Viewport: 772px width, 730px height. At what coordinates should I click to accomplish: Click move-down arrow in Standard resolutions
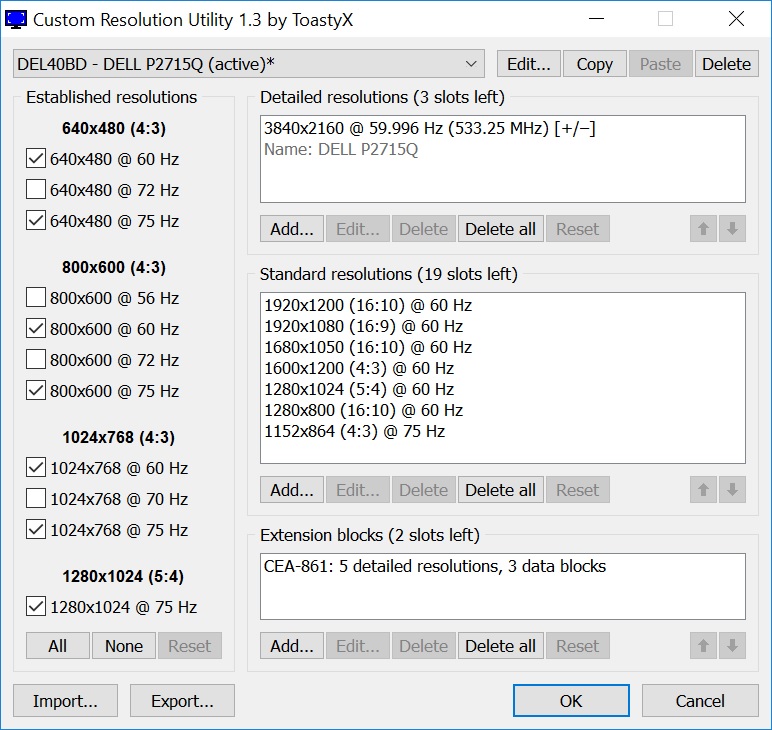coord(732,490)
